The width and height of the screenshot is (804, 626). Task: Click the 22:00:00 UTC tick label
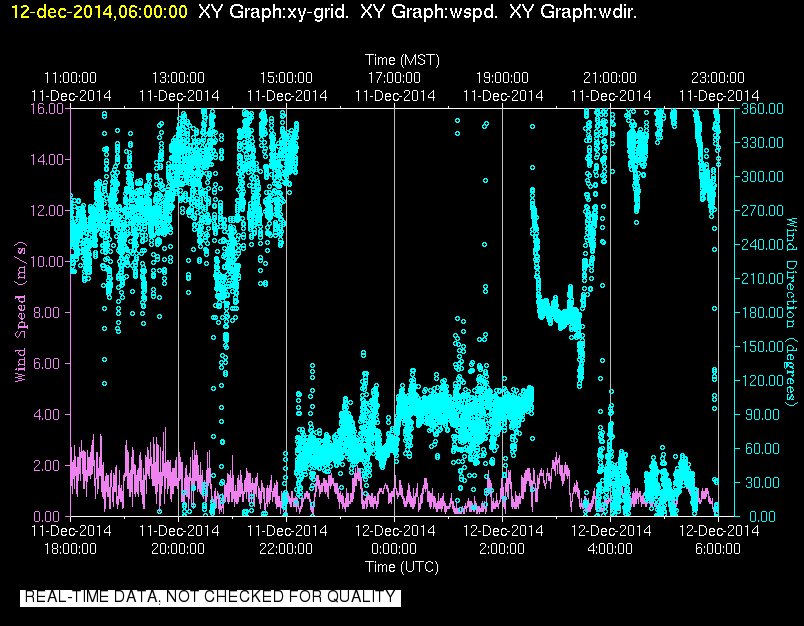pyautogui.click(x=286, y=549)
